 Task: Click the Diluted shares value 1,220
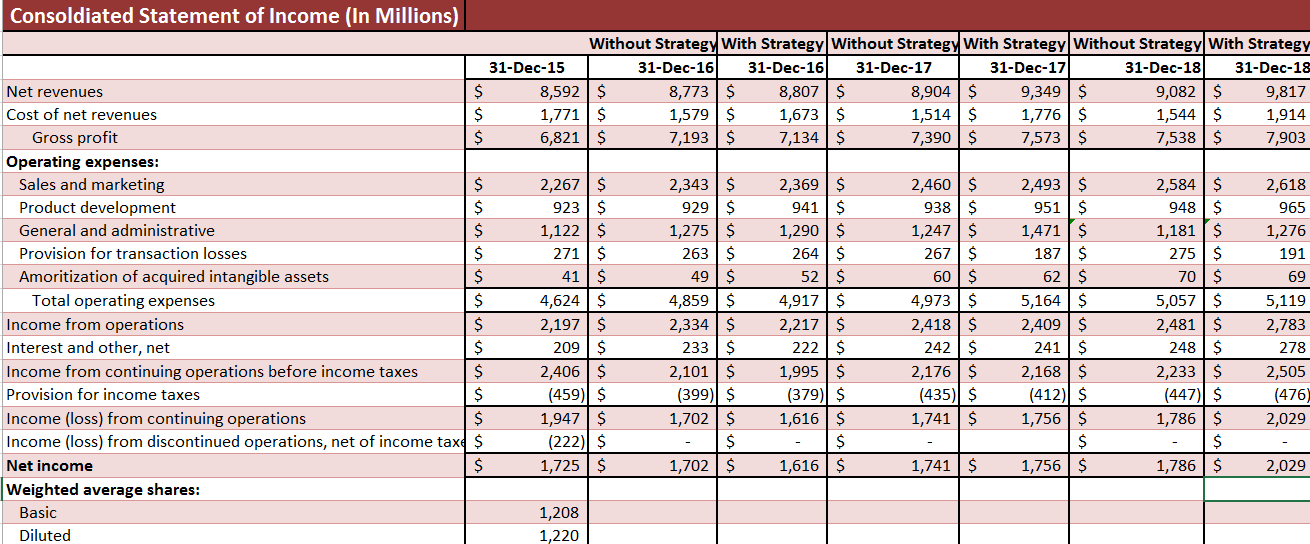pos(558,535)
